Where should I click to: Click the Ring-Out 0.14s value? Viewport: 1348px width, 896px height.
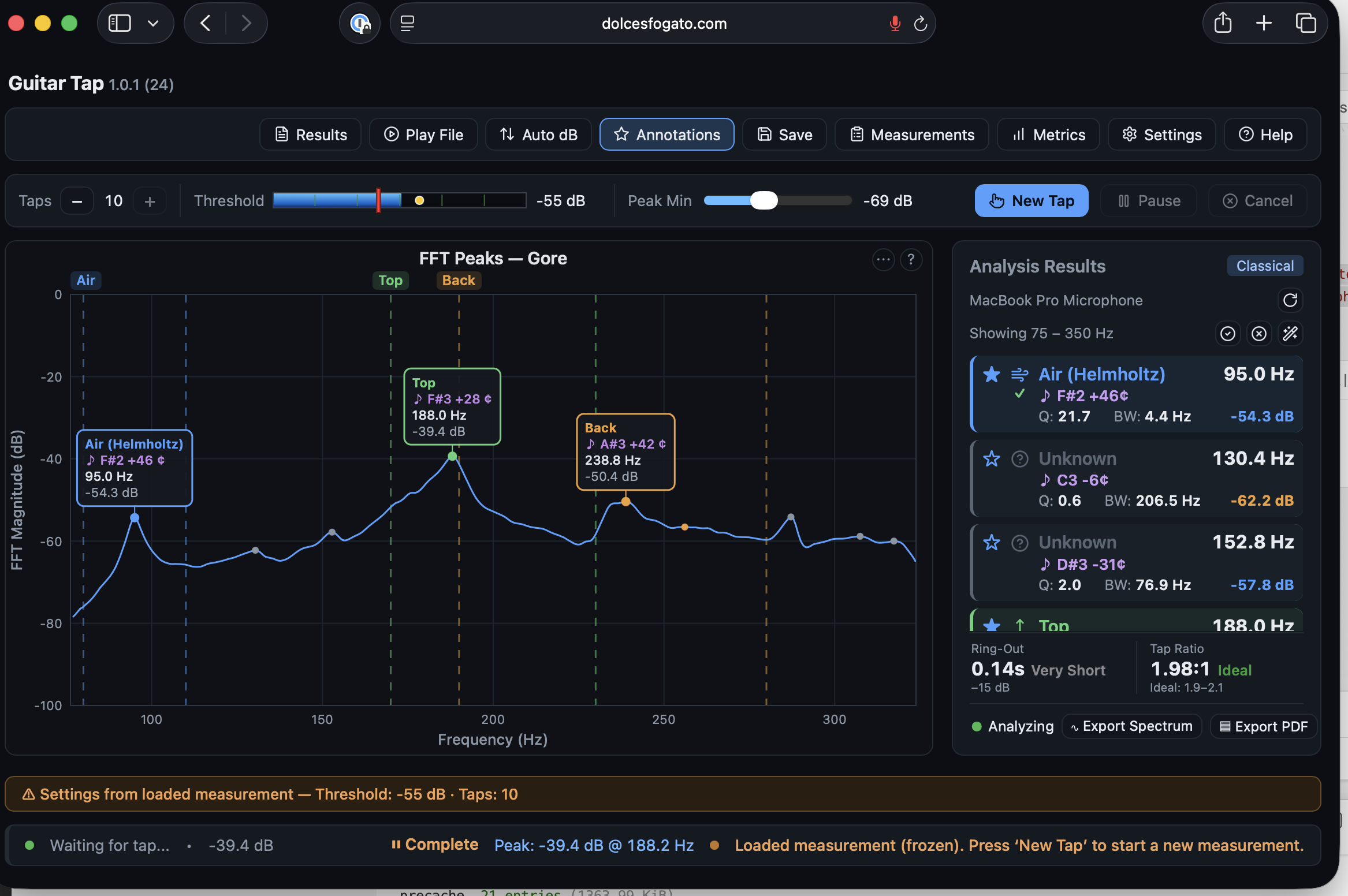pos(997,669)
